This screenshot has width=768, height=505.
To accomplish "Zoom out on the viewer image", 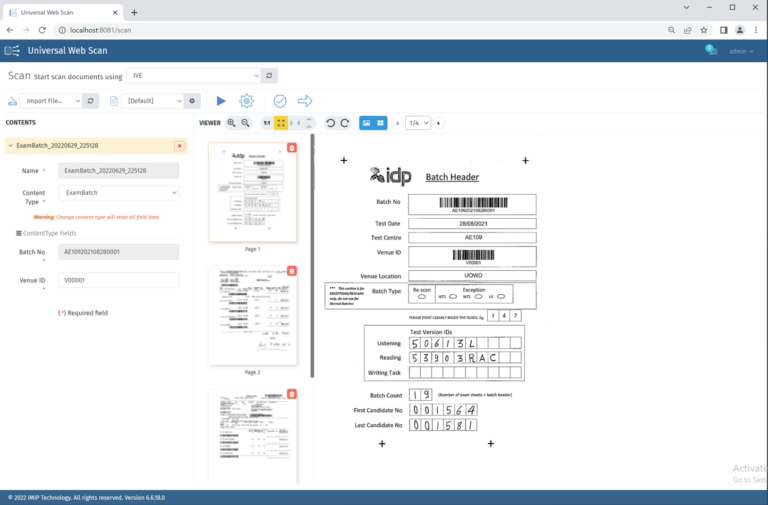I will click(246, 123).
